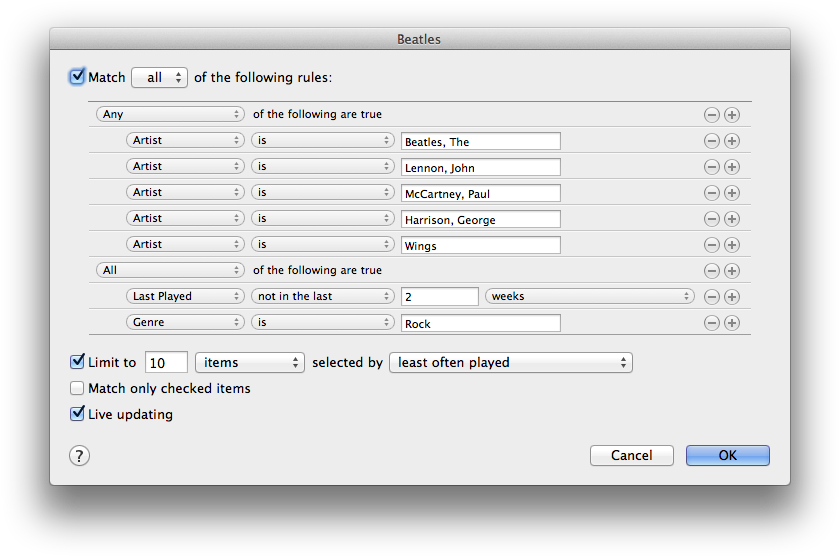Add a rule after the Any group
Viewport: 839px width, 556px height.
pyautogui.click(x=732, y=115)
